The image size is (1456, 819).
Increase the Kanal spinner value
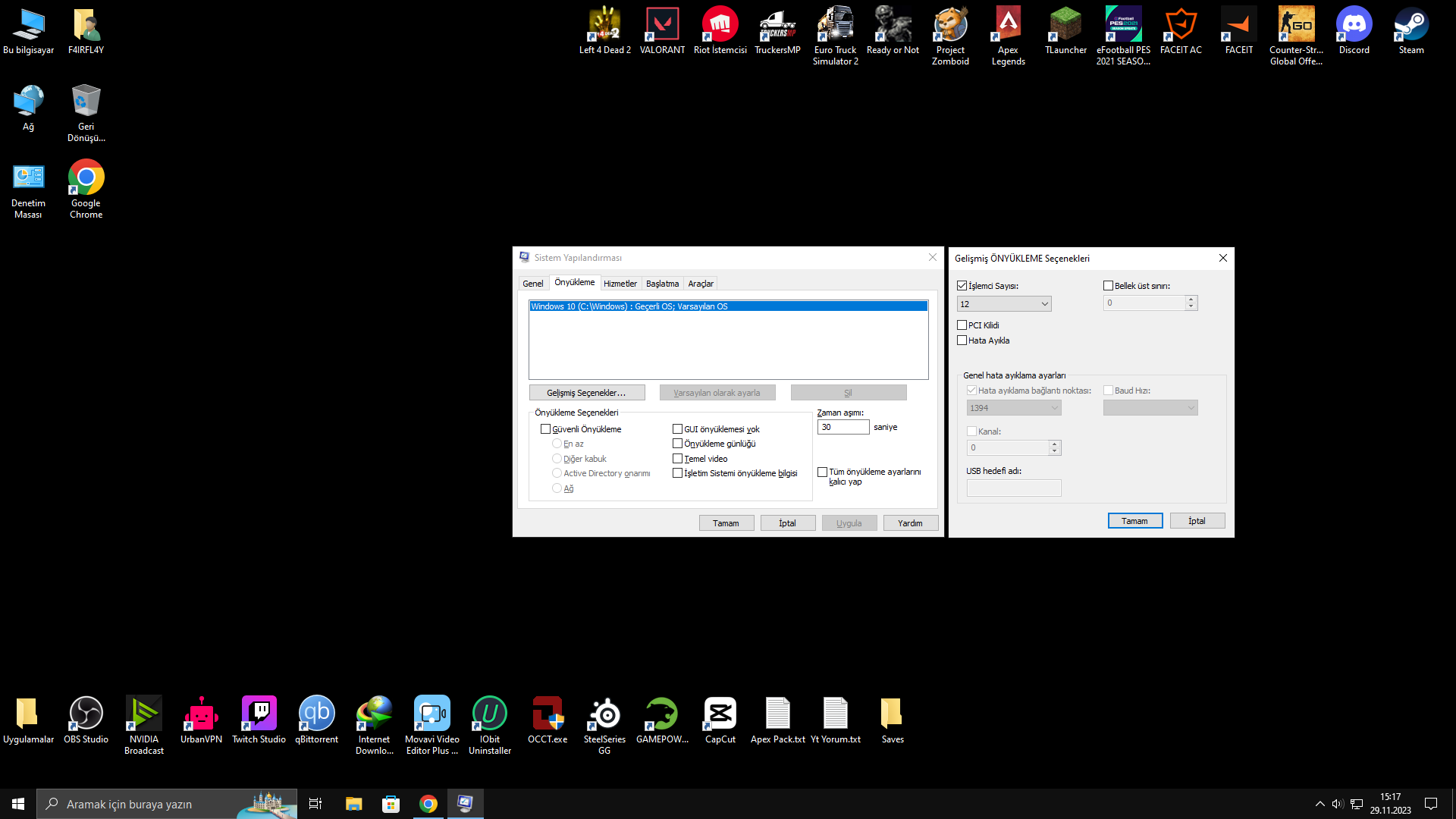point(1054,444)
